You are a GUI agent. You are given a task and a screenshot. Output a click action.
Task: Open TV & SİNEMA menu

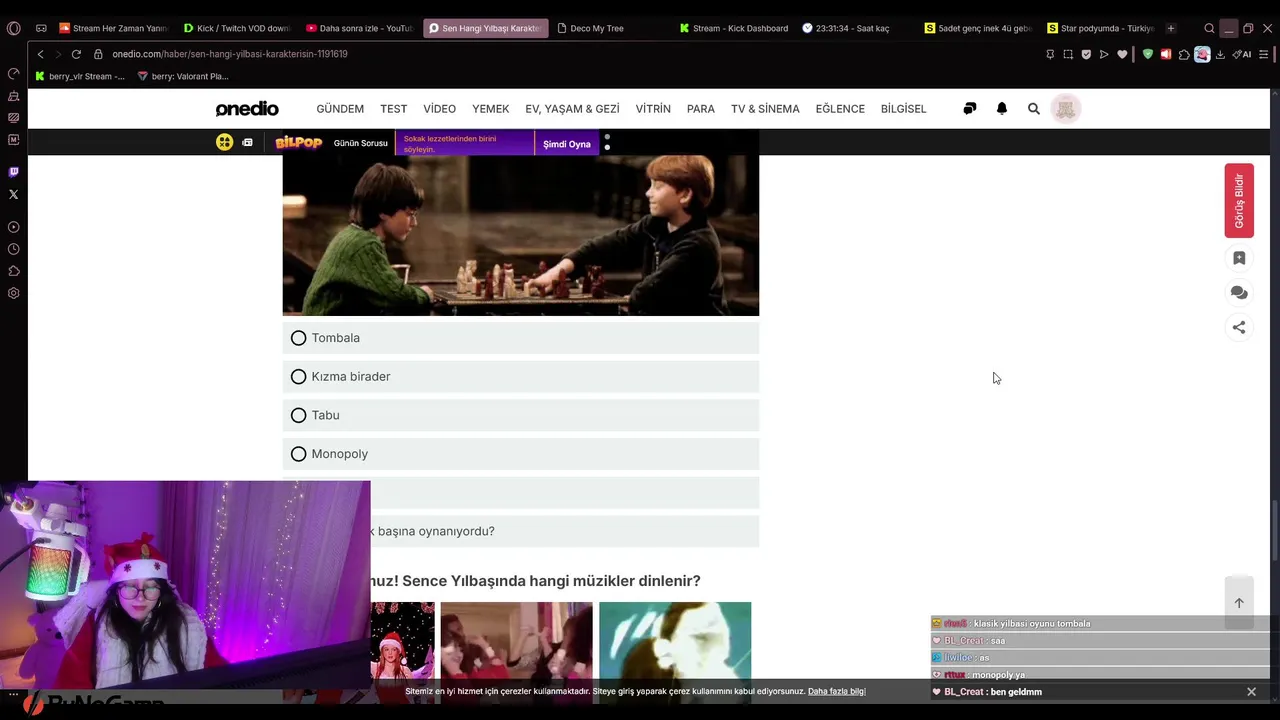tap(765, 109)
